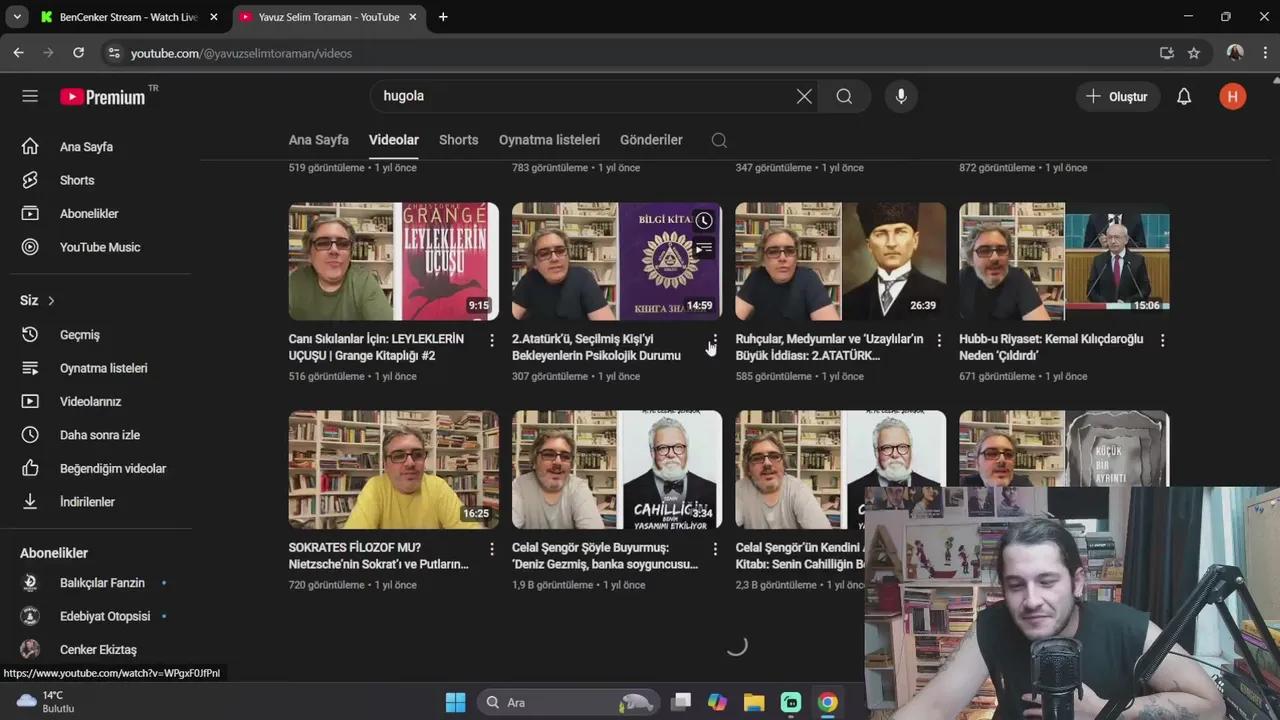Activate voice search microphone
Viewport: 1280px width, 720px height.
pyautogui.click(x=901, y=96)
